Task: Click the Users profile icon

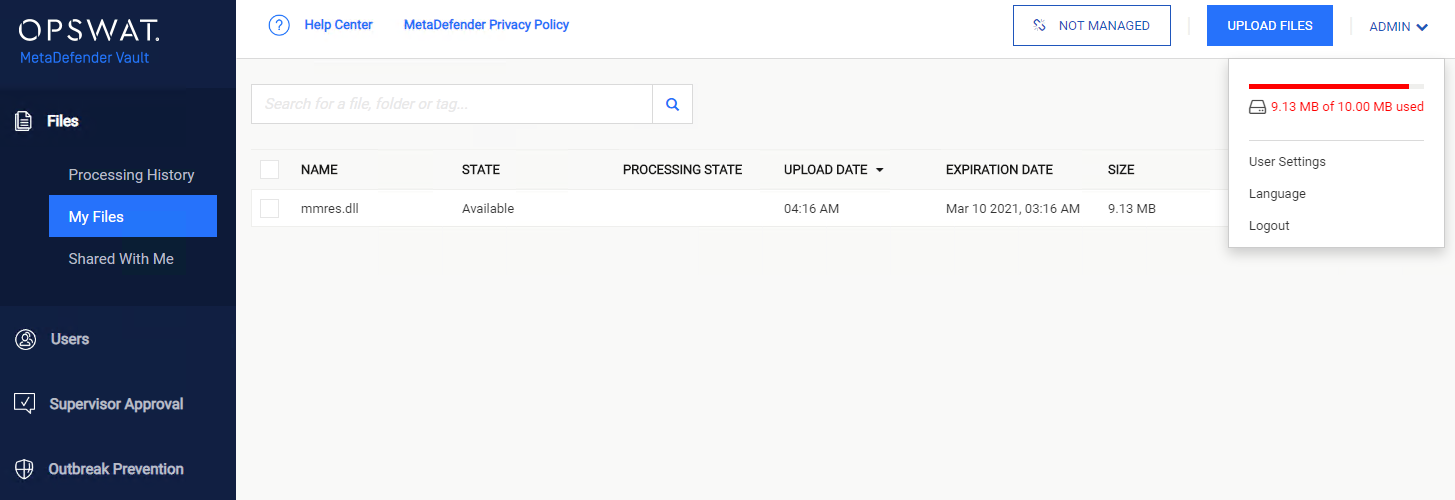Action: [26, 339]
